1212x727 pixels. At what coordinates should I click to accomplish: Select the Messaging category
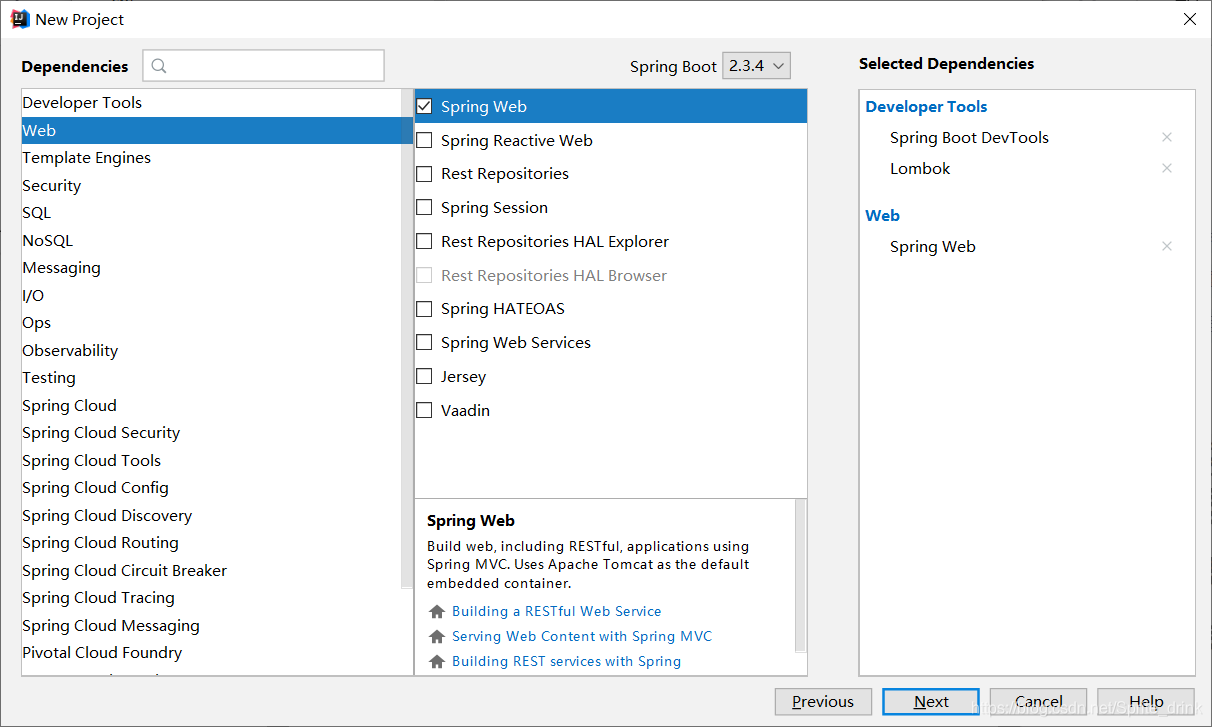coord(211,268)
